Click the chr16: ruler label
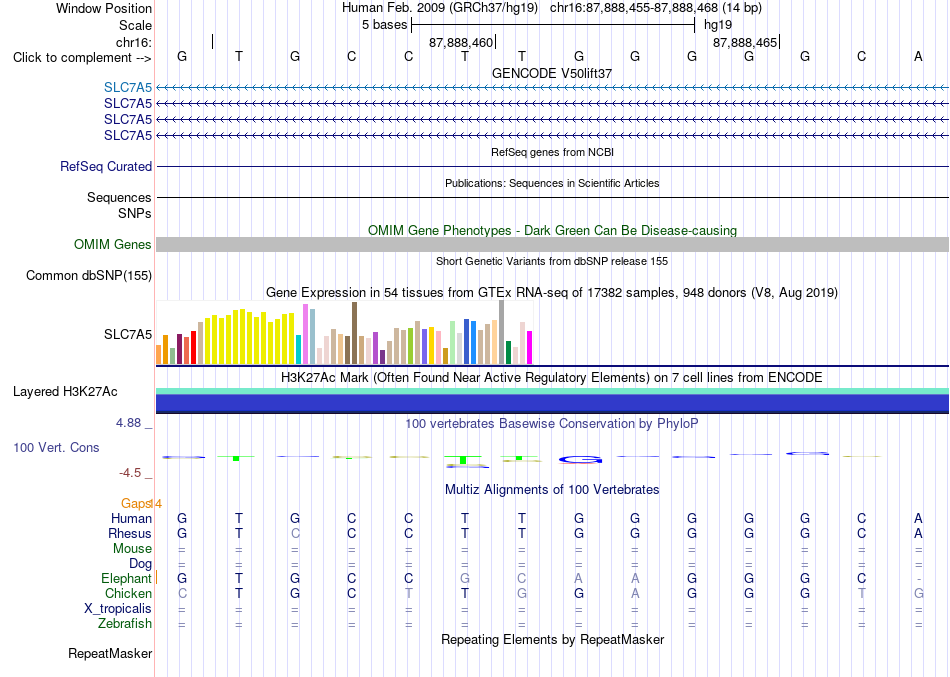Viewport: 950px width, 677px height. coord(134,42)
